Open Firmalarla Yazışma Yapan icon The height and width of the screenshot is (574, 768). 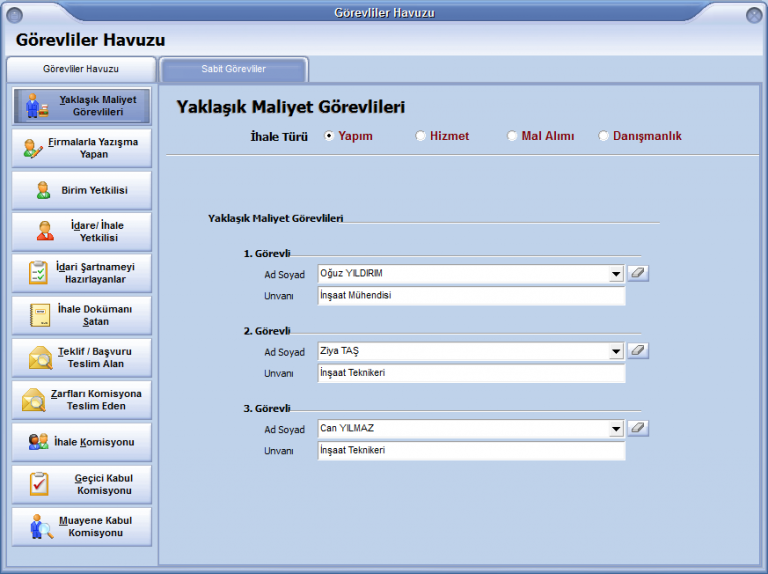point(34,148)
